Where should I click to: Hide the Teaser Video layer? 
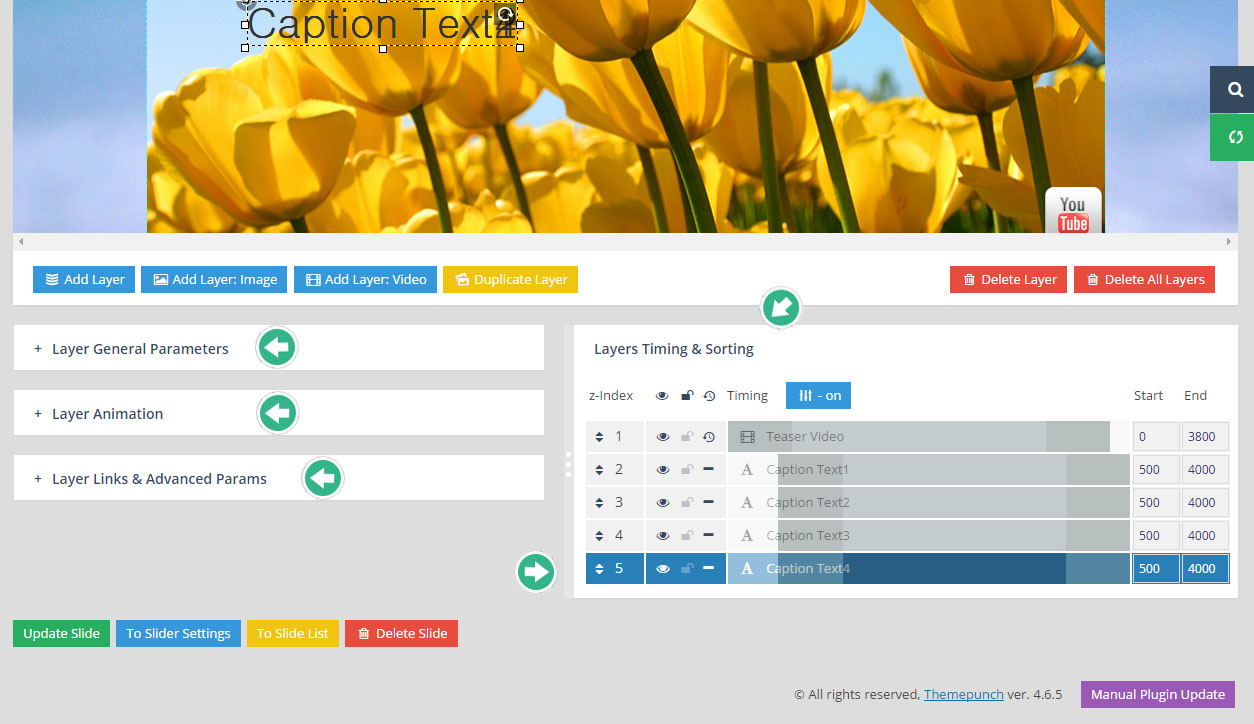[662, 437]
